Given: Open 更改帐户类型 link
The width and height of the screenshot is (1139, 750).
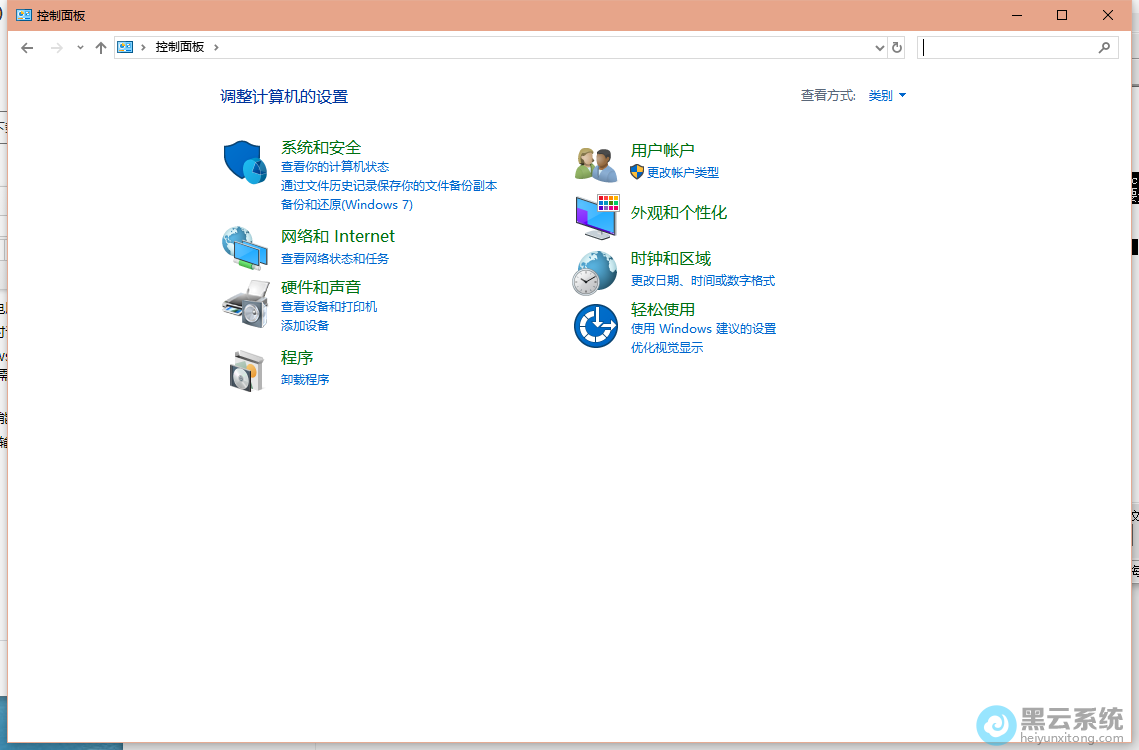Looking at the screenshot, I should pos(683,173).
